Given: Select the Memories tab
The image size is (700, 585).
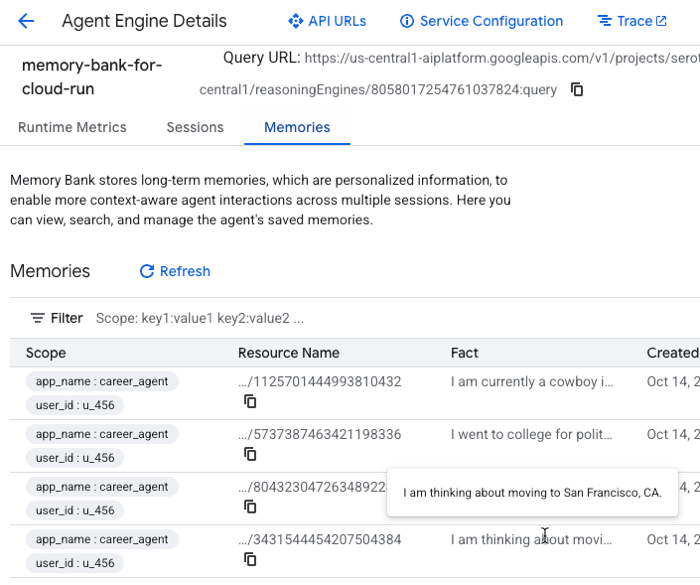Looking at the screenshot, I should click(297, 127).
